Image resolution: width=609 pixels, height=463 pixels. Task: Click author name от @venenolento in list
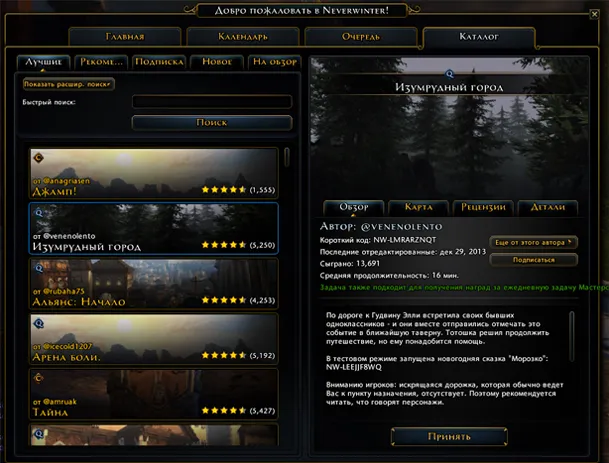click(x=64, y=236)
